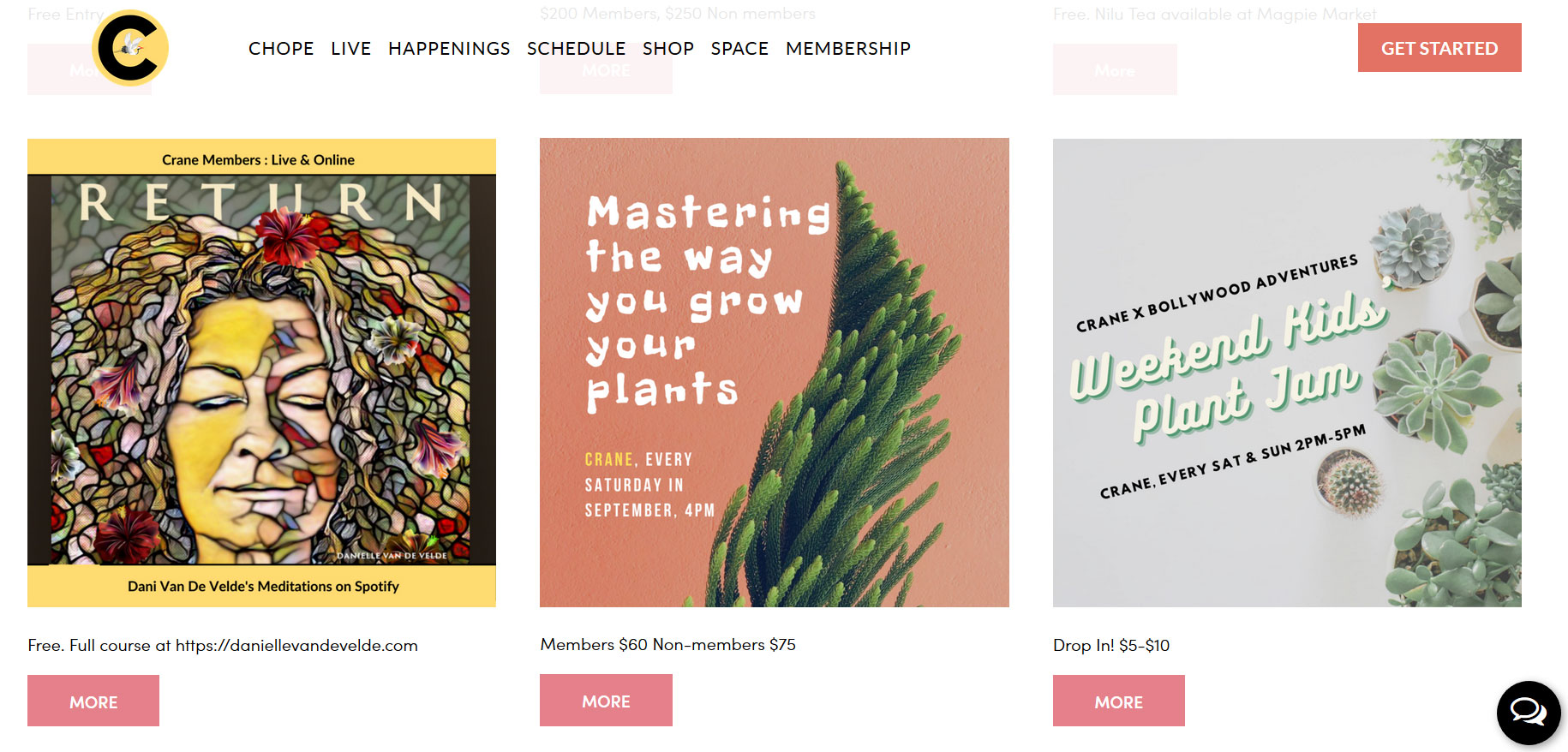
Task: Click the faded MORE button near Free Entry
Action: pos(89,70)
